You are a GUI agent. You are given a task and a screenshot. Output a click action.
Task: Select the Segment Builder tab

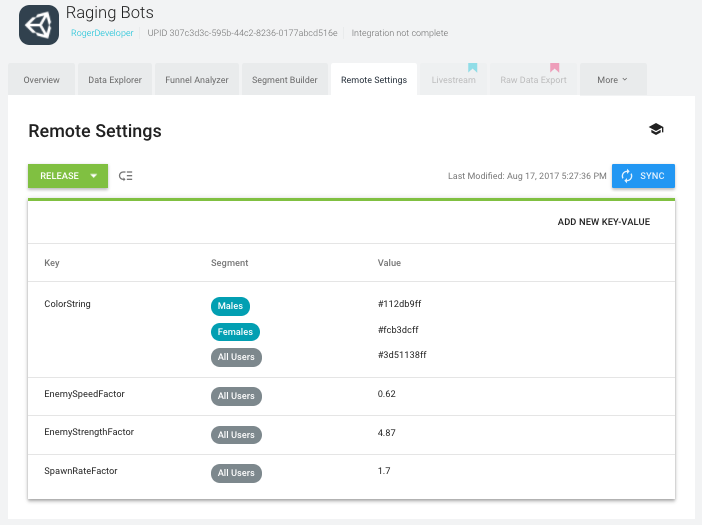[x=284, y=80]
